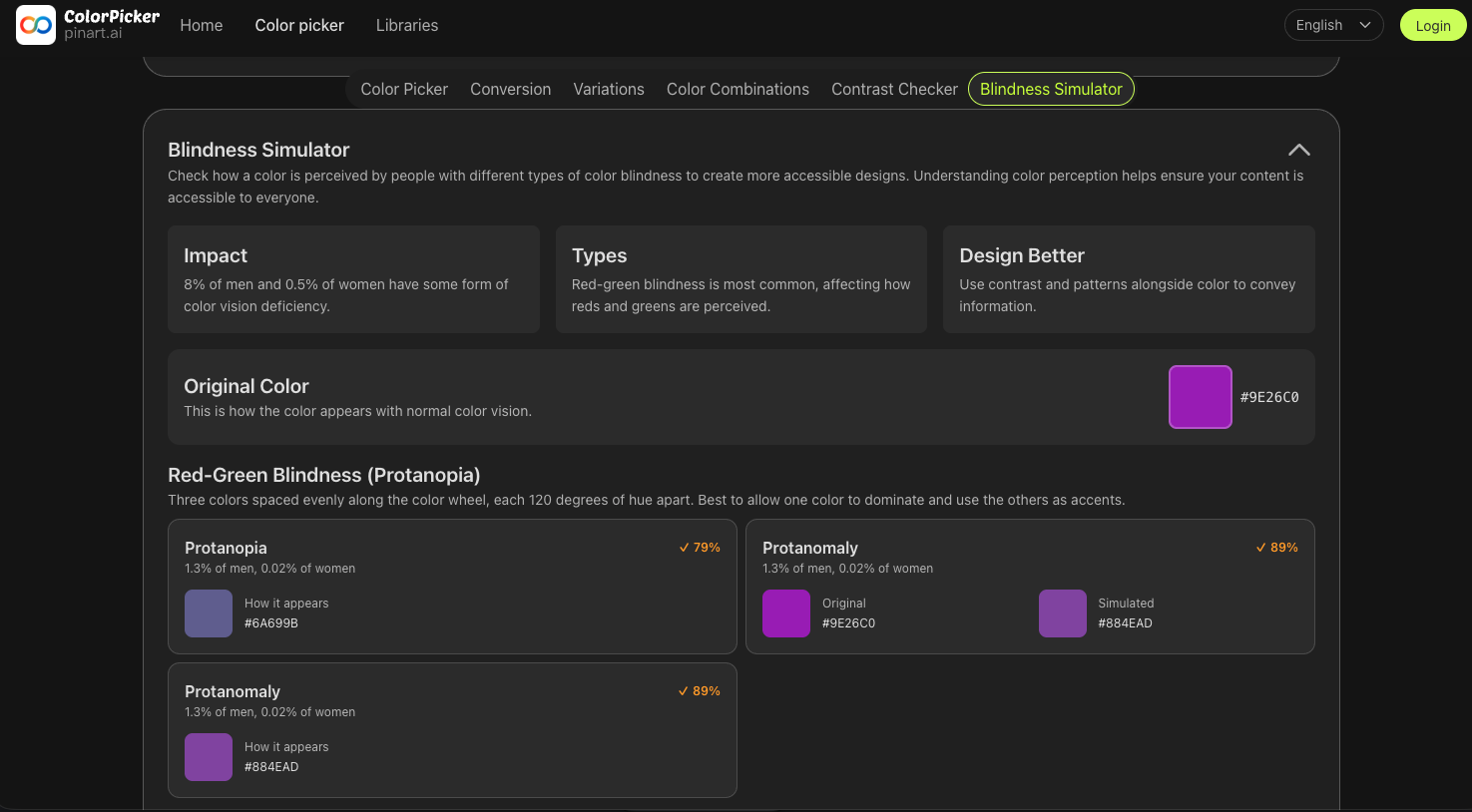Screen dimensions: 1472x812
Task: Click the Login button
Action: 1432,25
